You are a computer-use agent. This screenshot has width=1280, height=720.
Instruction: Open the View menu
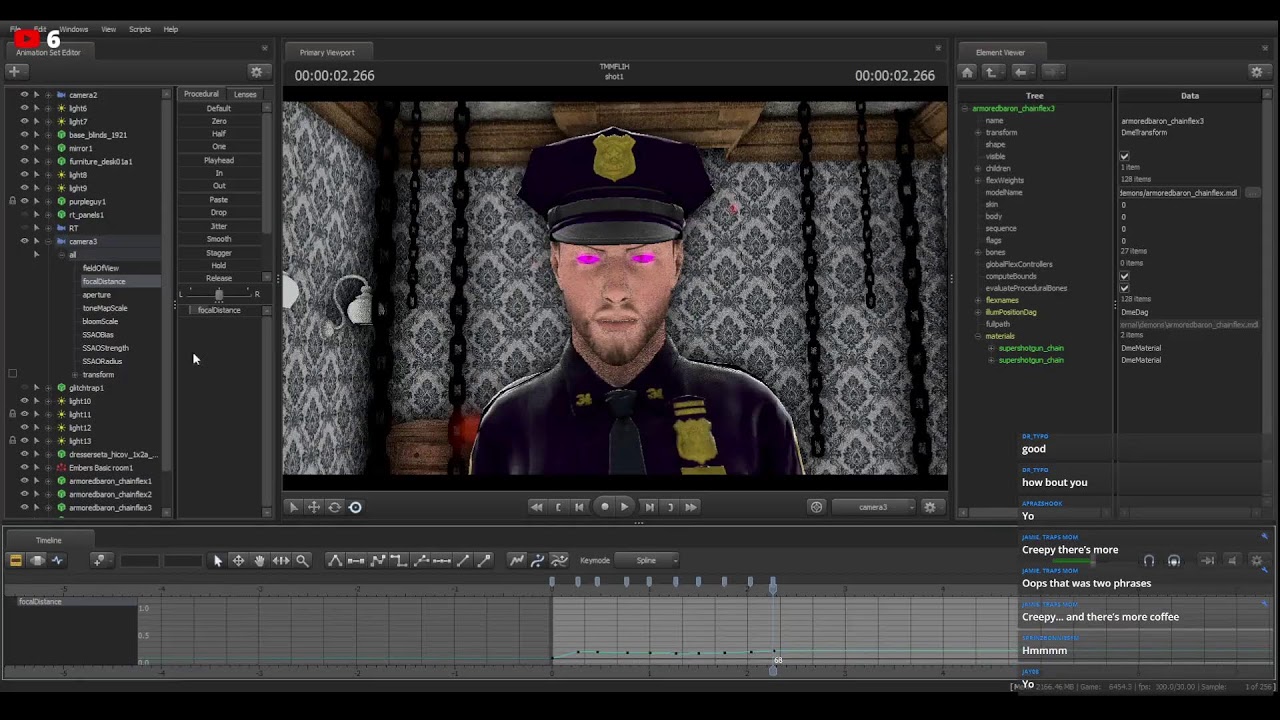[x=108, y=29]
